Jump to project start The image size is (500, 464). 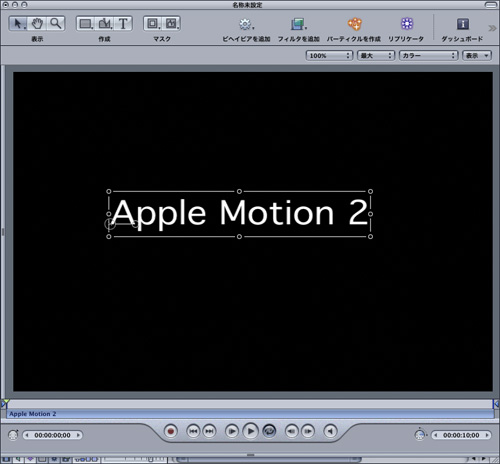coord(193,431)
